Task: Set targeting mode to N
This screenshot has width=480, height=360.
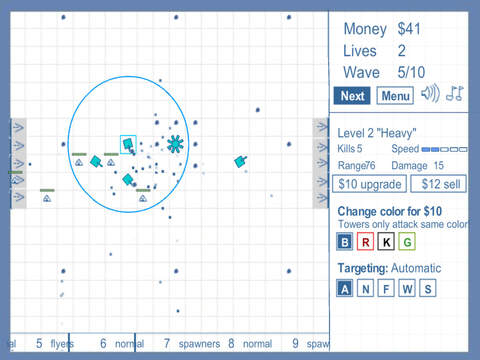Action: (x=365, y=288)
